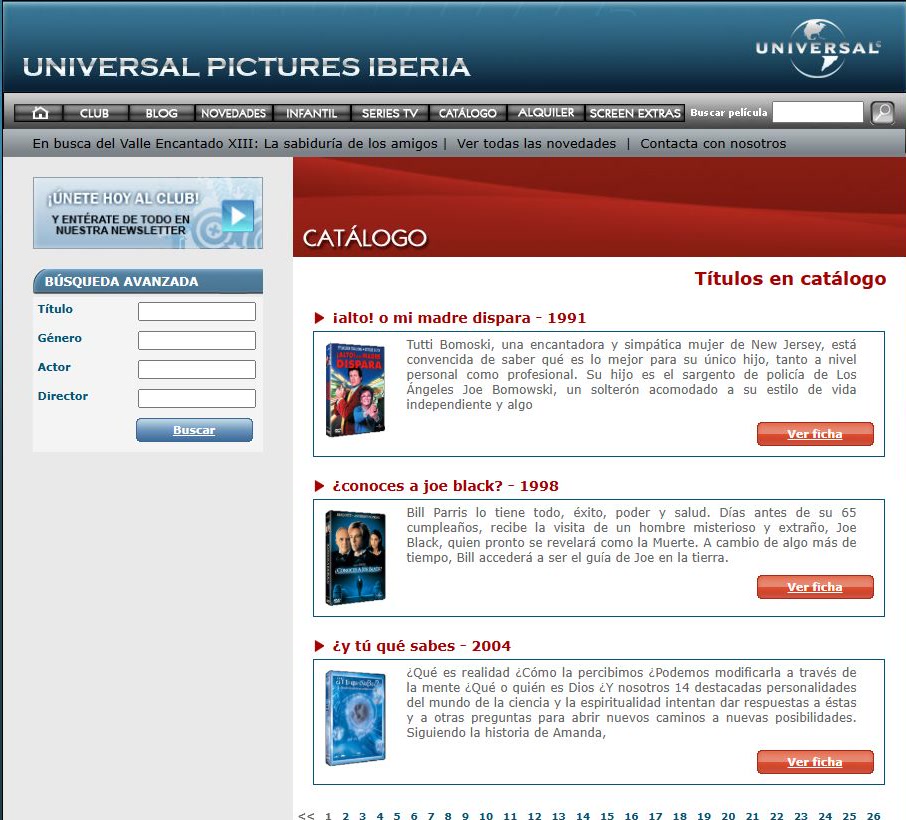Open title ¡alto! o mi madre dispara - 1991
Screen dimensions: 906x820
(x=459, y=318)
